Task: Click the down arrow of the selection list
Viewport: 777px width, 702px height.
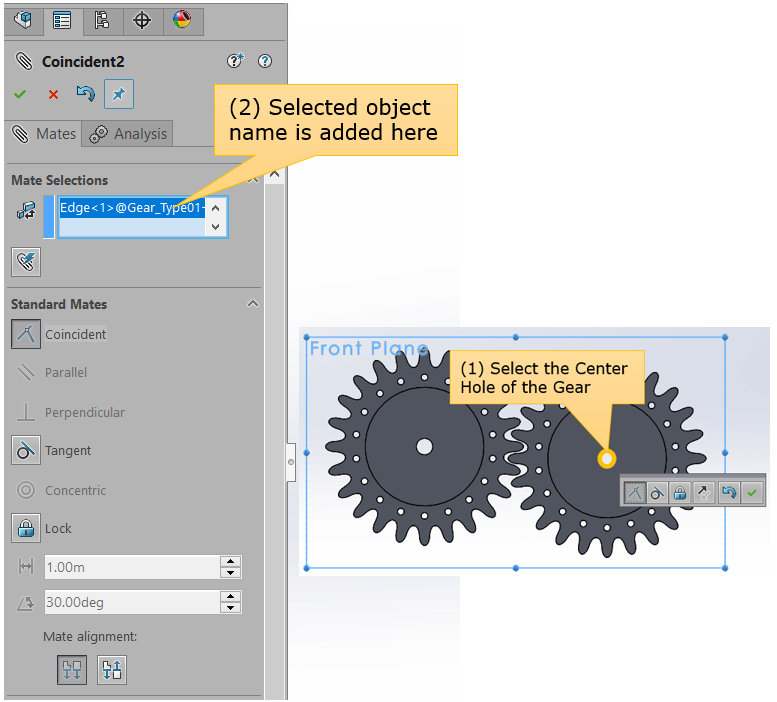Action: pyautogui.click(x=216, y=227)
